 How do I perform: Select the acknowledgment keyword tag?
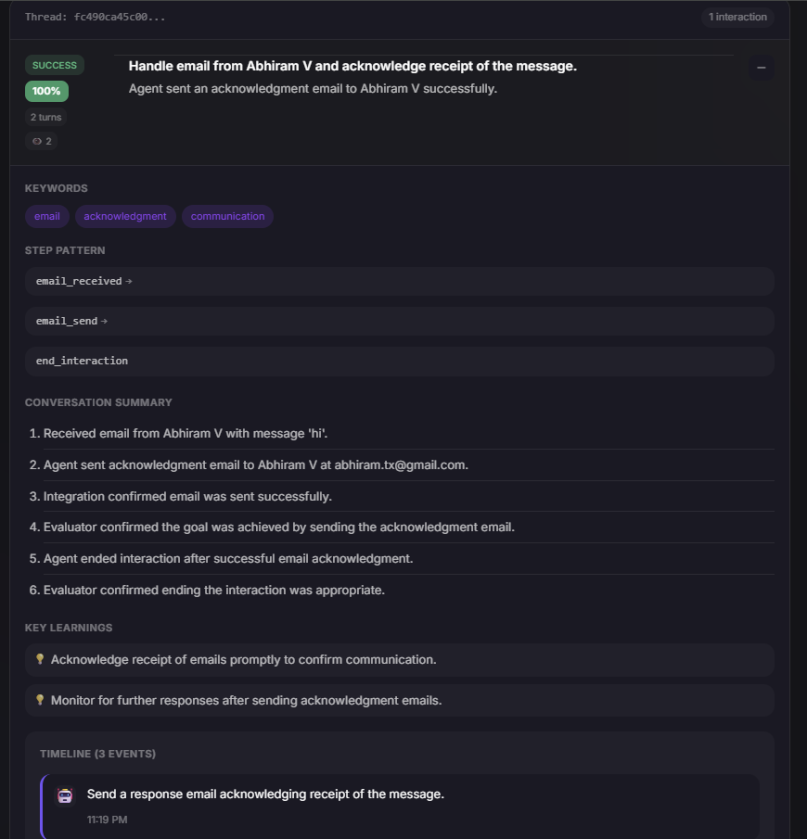click(x=125, y=216)
